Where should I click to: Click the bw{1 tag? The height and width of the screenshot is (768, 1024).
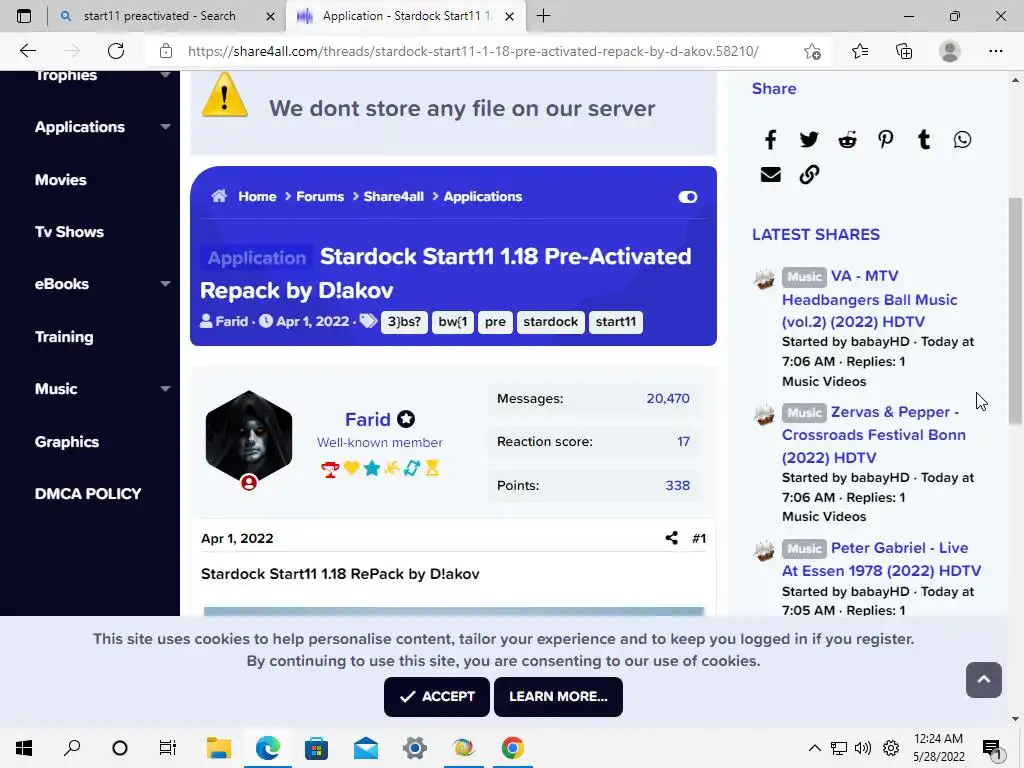click(x=453, y=322)
